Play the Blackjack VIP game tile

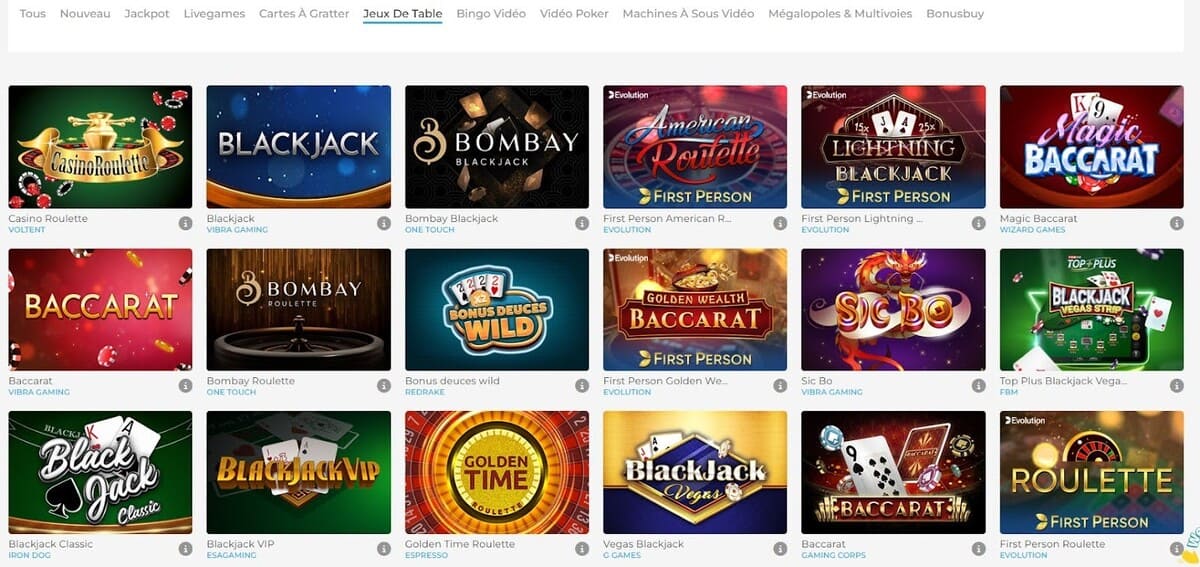pos(298,472)
